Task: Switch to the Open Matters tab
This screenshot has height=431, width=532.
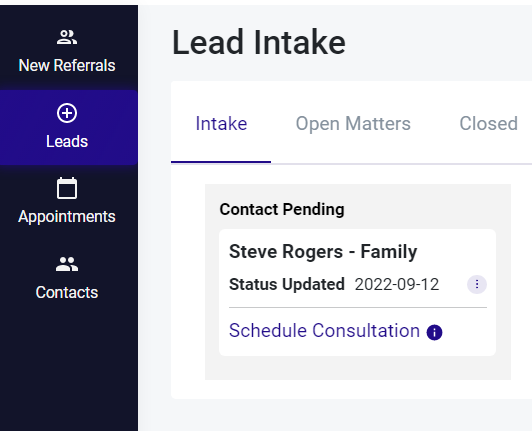Action: 353,124
